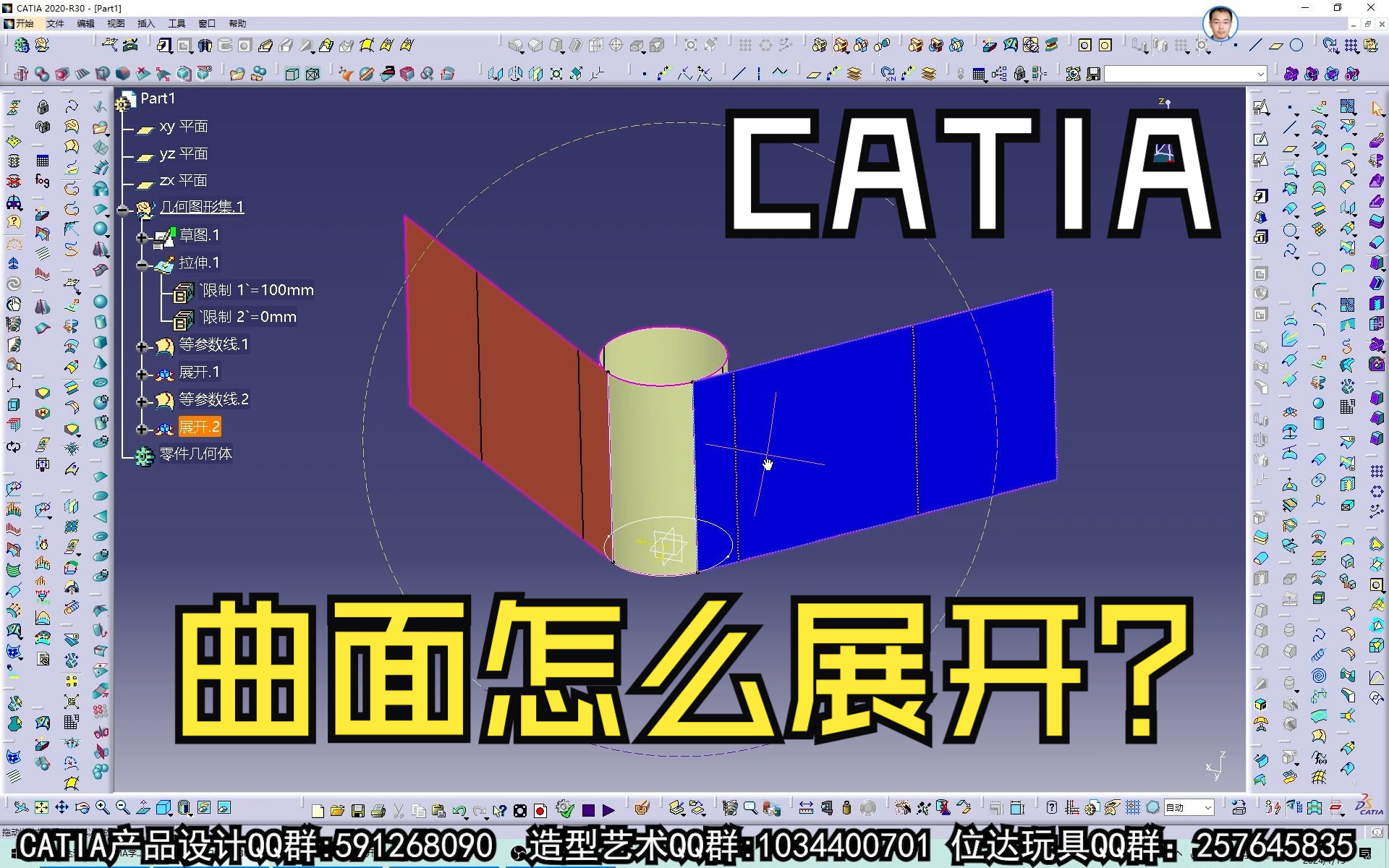Create a new document icon
Screen dimensions: 1389x868
pos(317,810)
